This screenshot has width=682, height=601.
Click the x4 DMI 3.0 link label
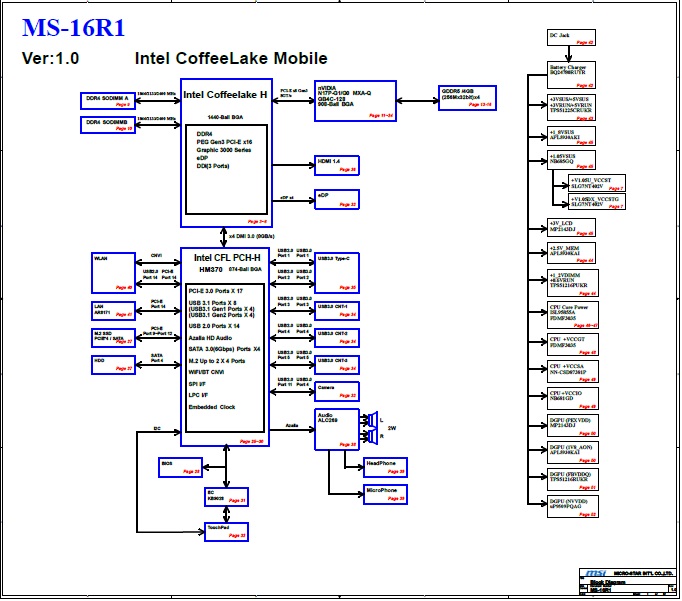[x=251, y=236]
